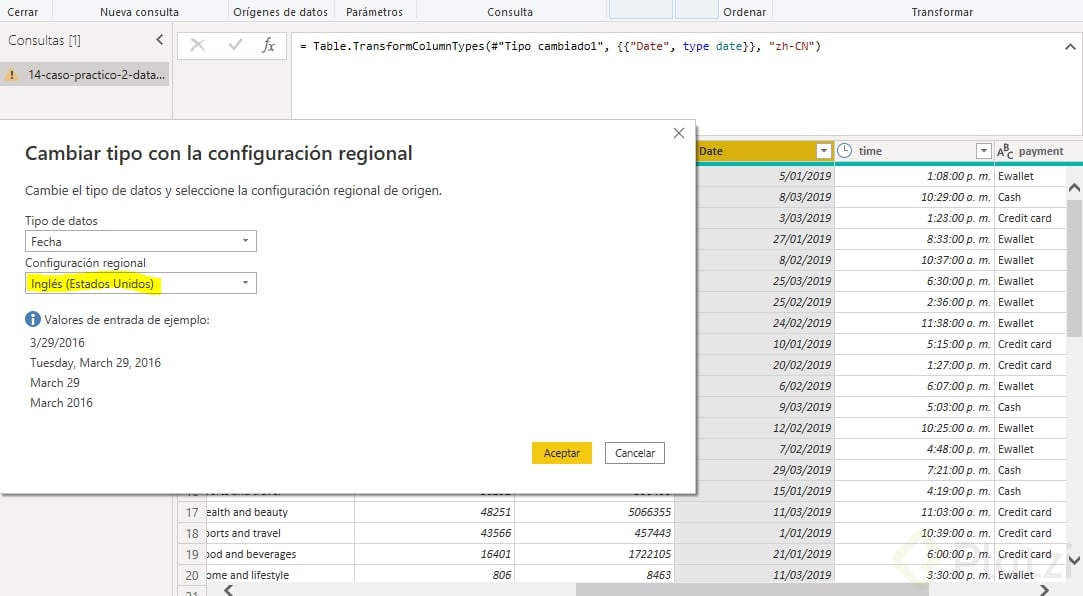Collapse the formula bar with the chevron icon
This screenshot has height=596, width=1083.
click(1069, 46)
